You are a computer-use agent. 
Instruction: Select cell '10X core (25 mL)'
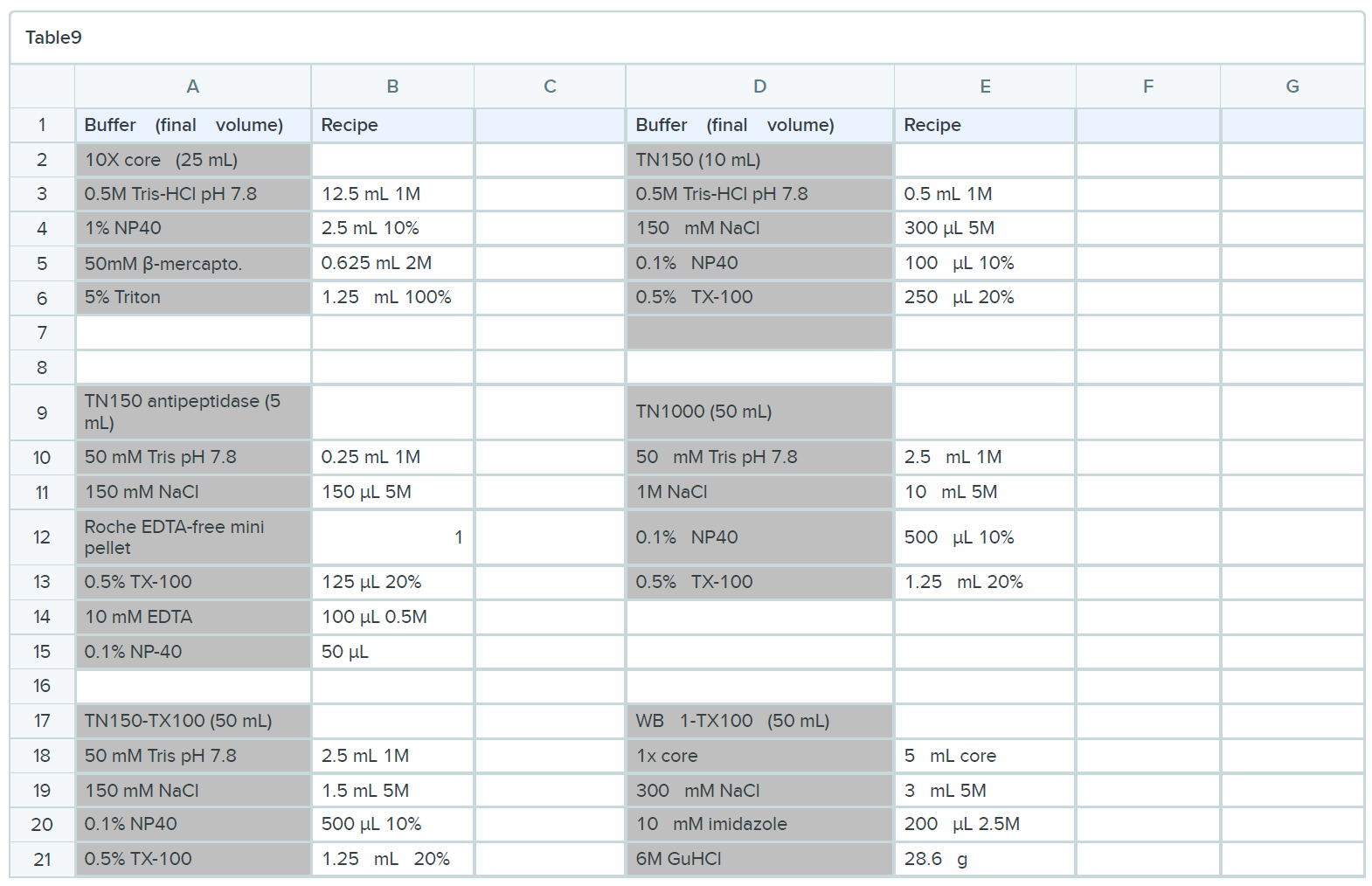click(x=192, y=160)
